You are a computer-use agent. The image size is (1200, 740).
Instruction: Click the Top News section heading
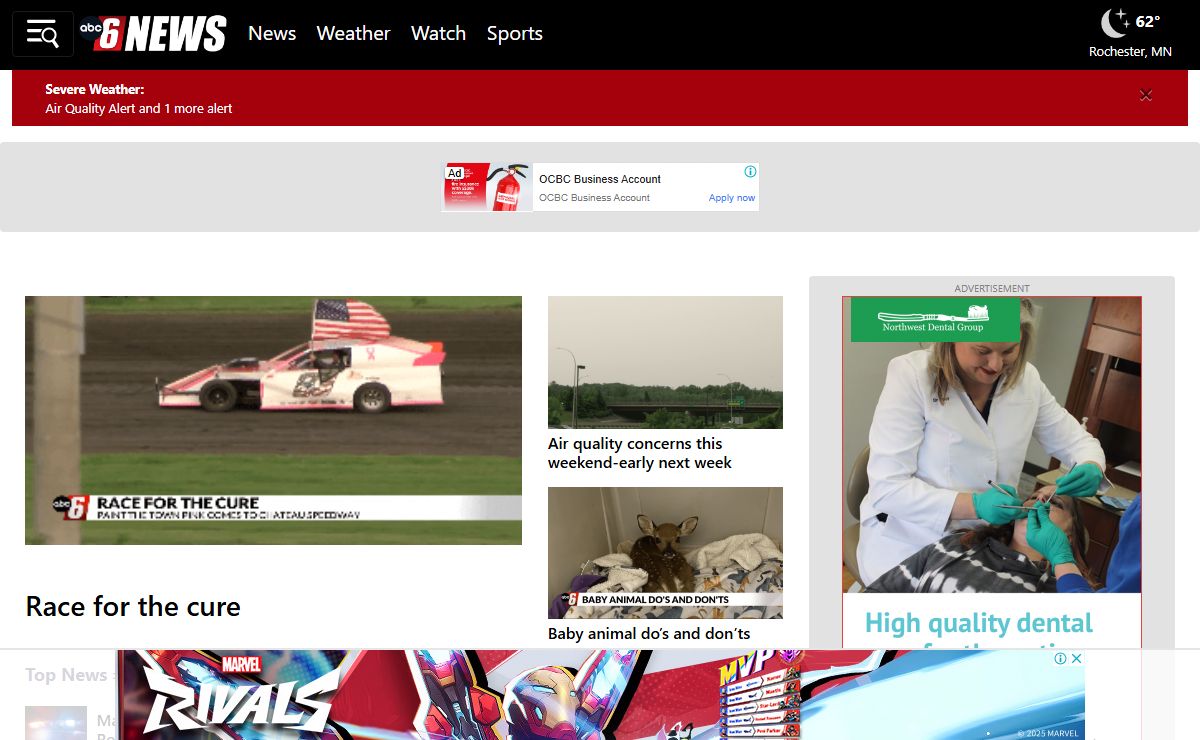[66, 675]
